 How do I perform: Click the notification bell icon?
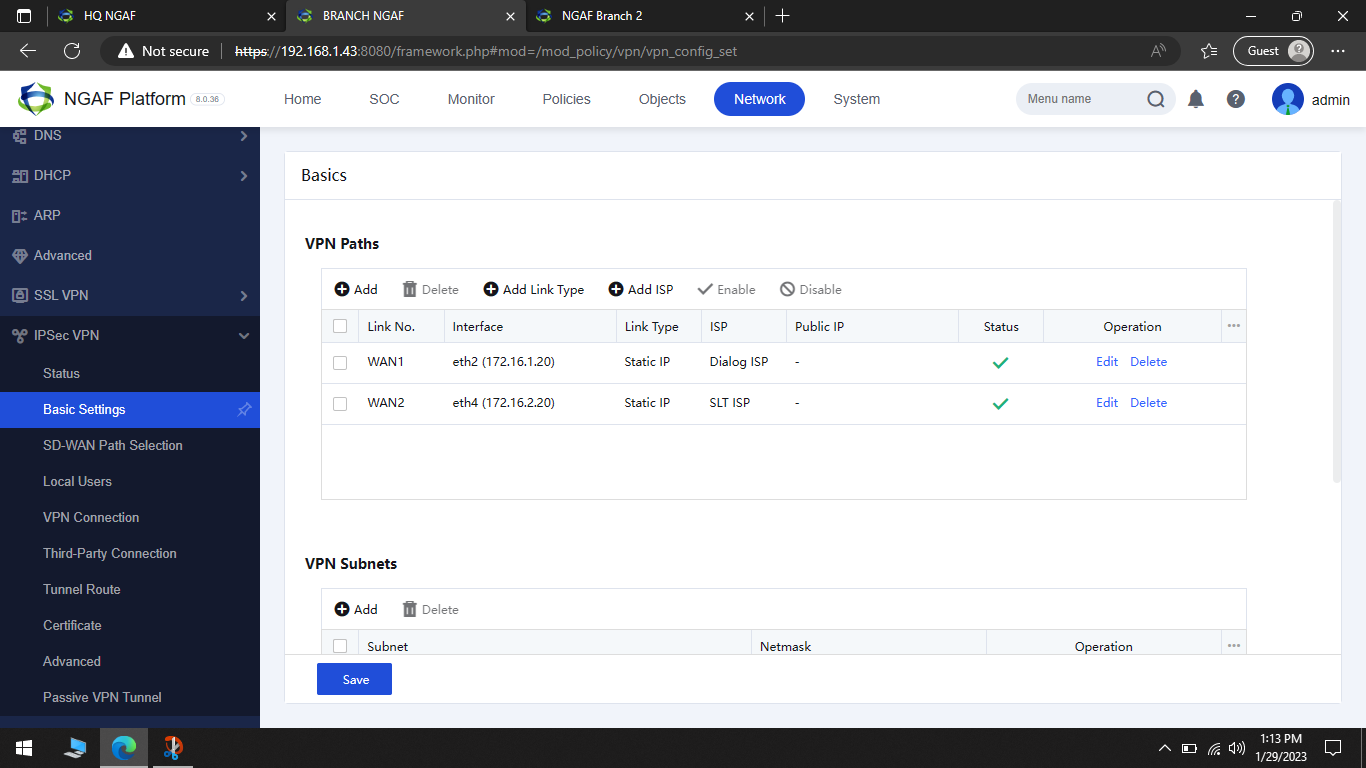[x=1196, y=98]
